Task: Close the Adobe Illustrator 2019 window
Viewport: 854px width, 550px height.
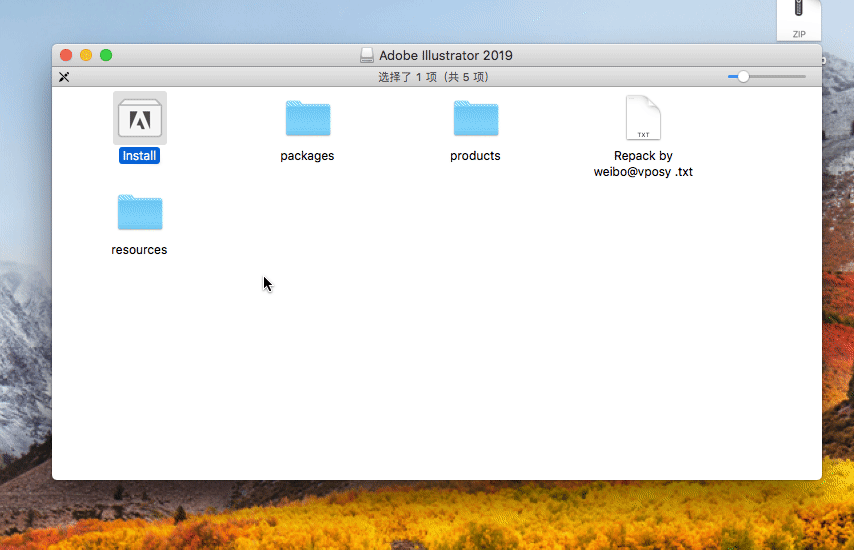Action: [x=66, y=55]
